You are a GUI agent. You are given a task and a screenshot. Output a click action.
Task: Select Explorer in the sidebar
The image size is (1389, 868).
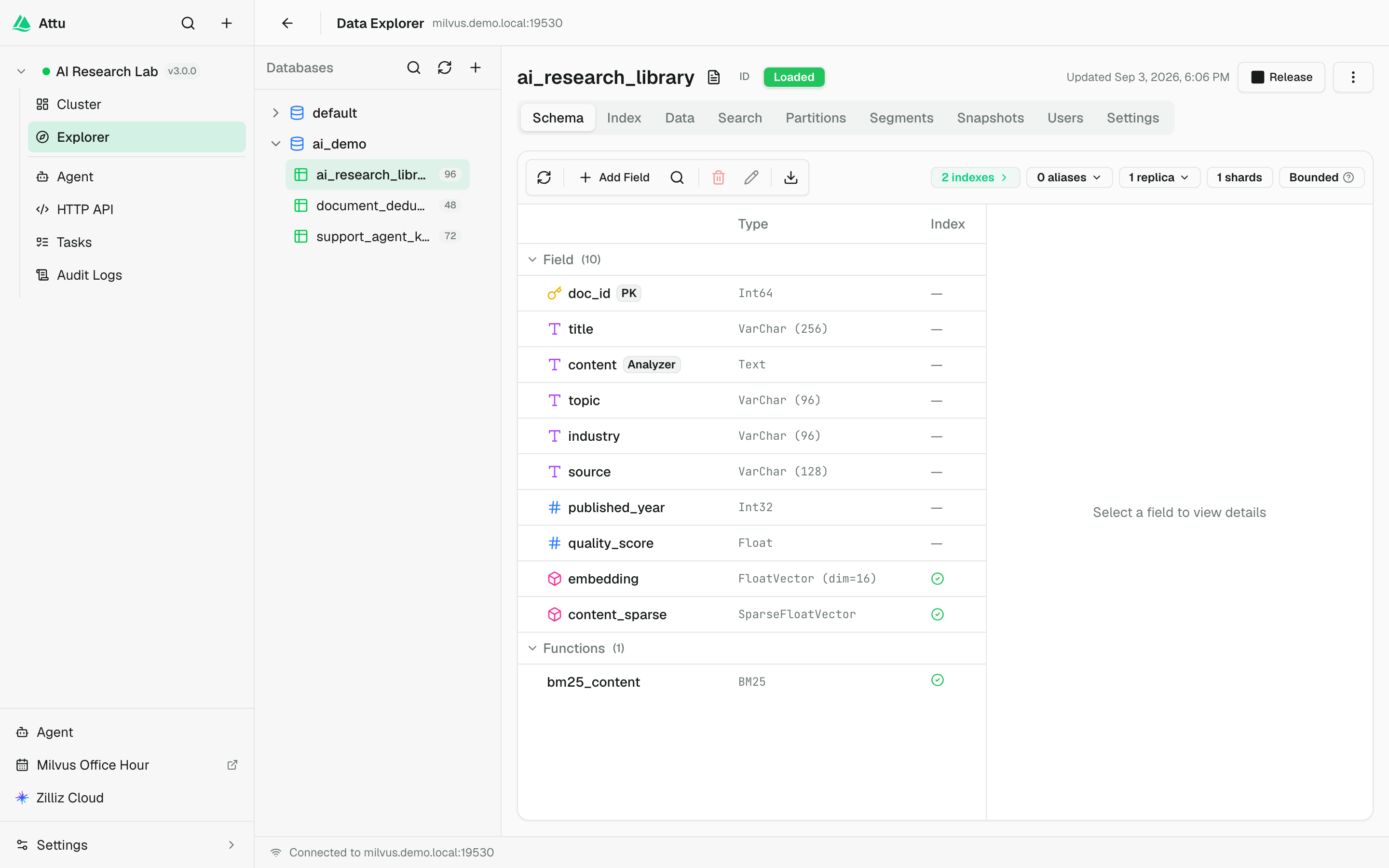[x=136, y=137]
